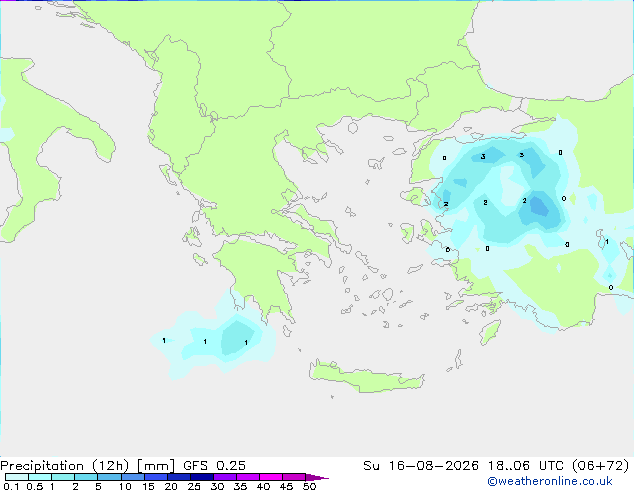Click the 'Precipitation' title word
Image resolution: width=634 pixels, height=490 pixels.
pos(42,466)
